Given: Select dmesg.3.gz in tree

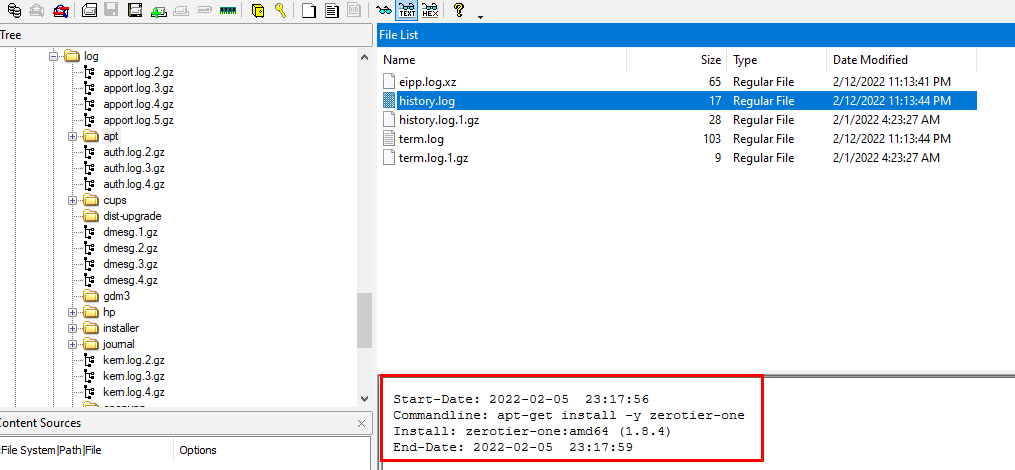Looking at the screenshot, I should [x=130, y=264].
